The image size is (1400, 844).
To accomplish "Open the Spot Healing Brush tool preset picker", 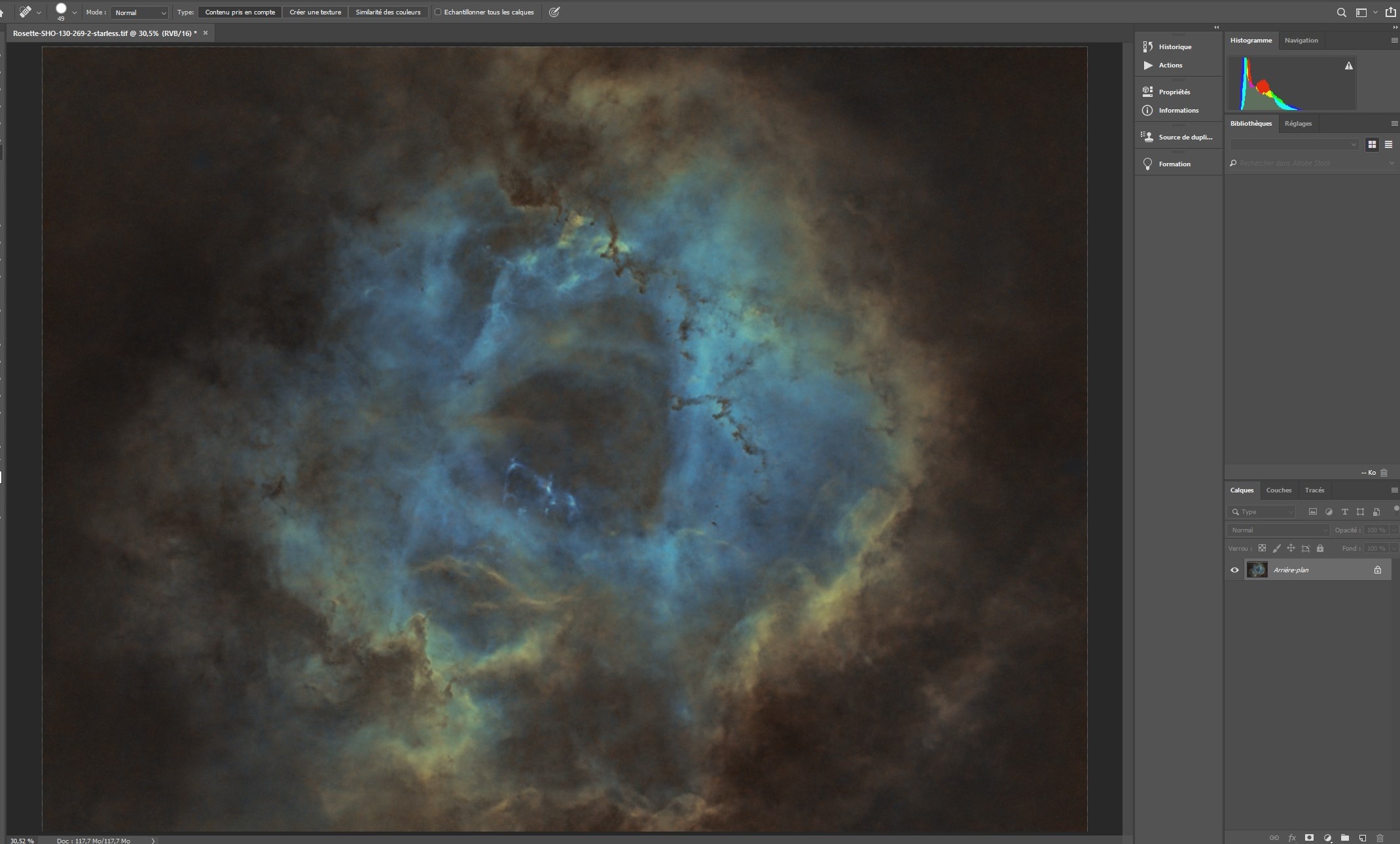I will pyautogui.click(x=30, y=12).
